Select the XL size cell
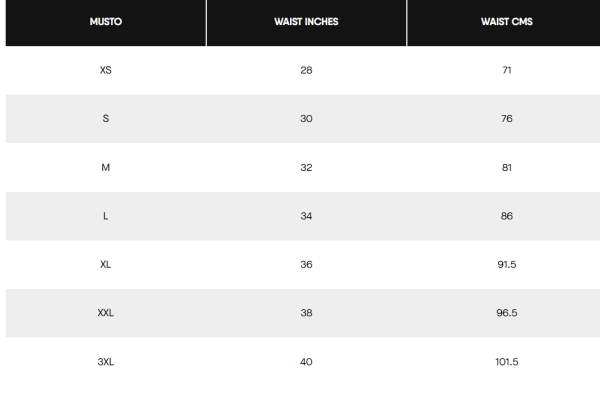600x396 pixels. click(x=106, y=265)
